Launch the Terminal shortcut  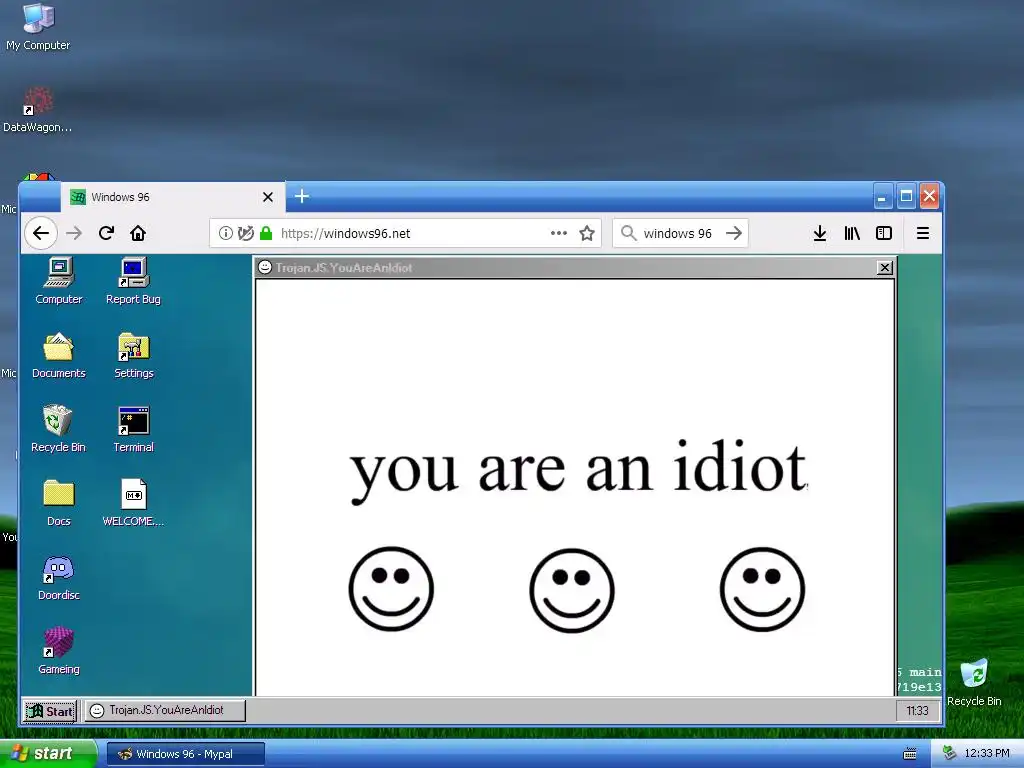[133, 429]
